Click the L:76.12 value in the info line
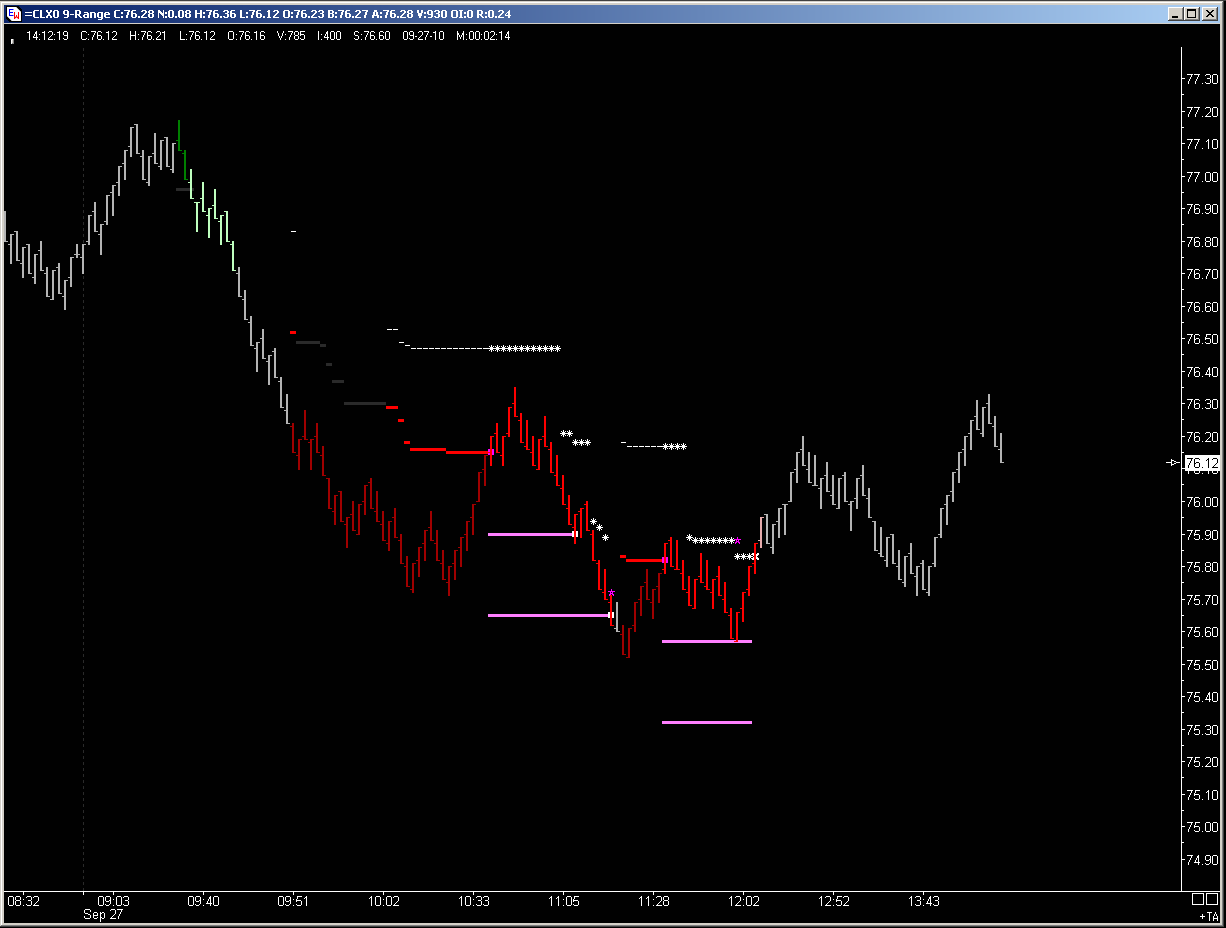 tap(197, 36)
